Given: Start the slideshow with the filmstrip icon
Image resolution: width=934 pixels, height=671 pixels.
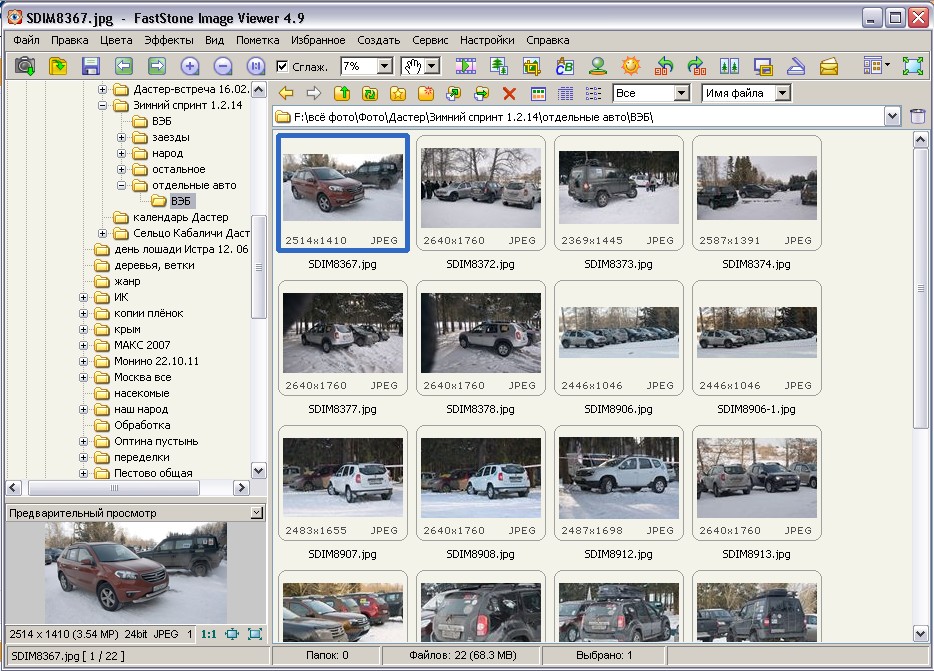Looking at the screenshot, I should tap(465, 66).
